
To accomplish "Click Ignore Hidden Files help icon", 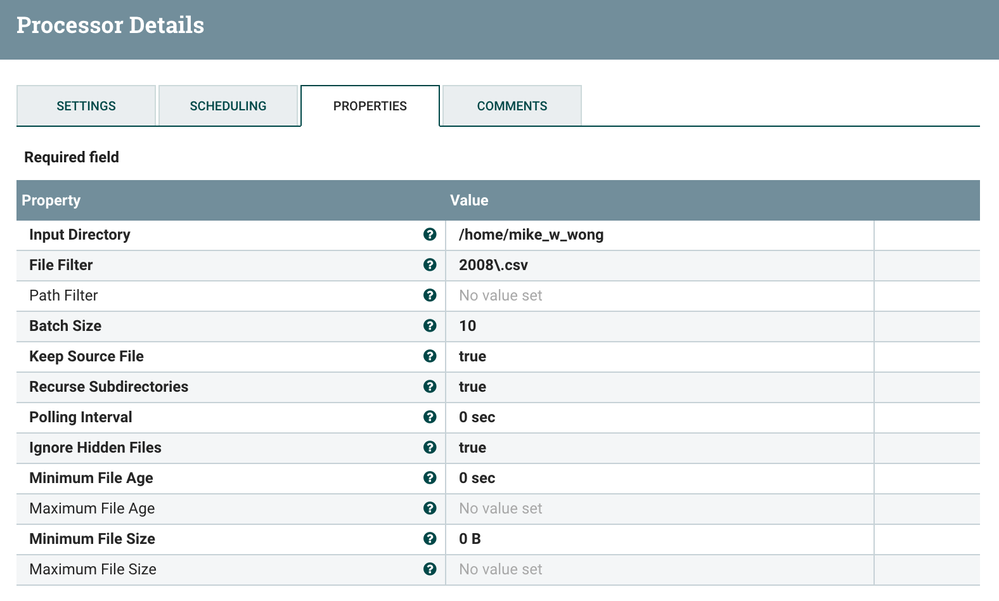I will [x=429, y=447].
